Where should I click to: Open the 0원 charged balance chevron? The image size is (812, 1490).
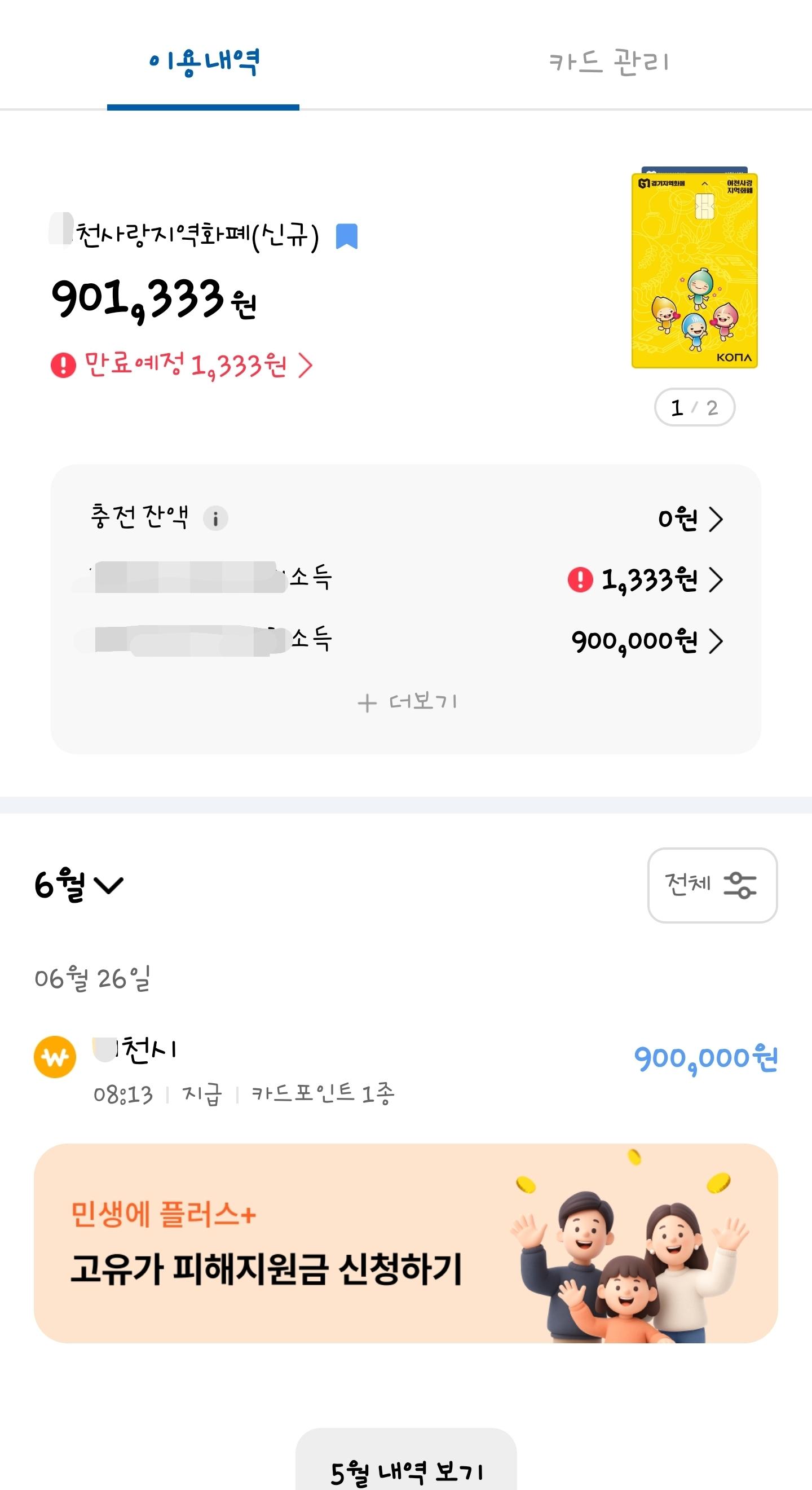pos(716,519)
